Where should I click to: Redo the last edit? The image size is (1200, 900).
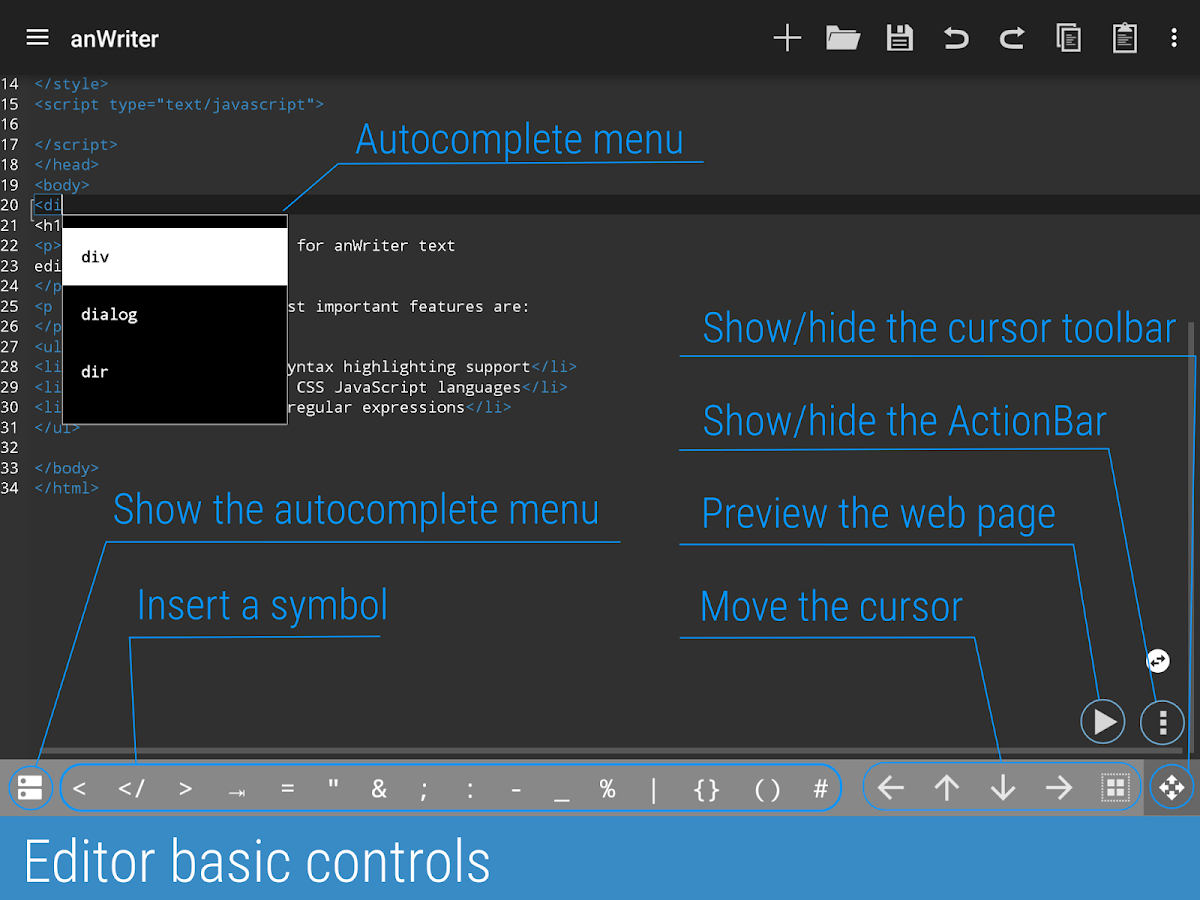1012,38
